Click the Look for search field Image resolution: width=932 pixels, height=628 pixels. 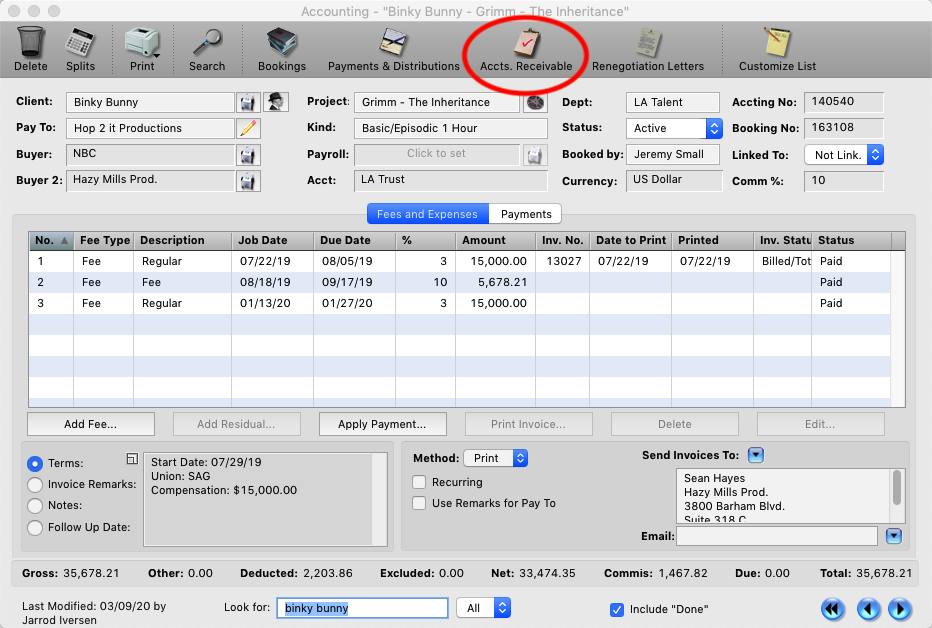[x=363, y=608]
